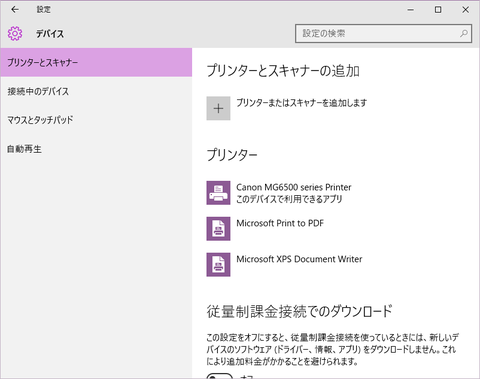Open 接続中のデバイス section

tap(96, 91)
